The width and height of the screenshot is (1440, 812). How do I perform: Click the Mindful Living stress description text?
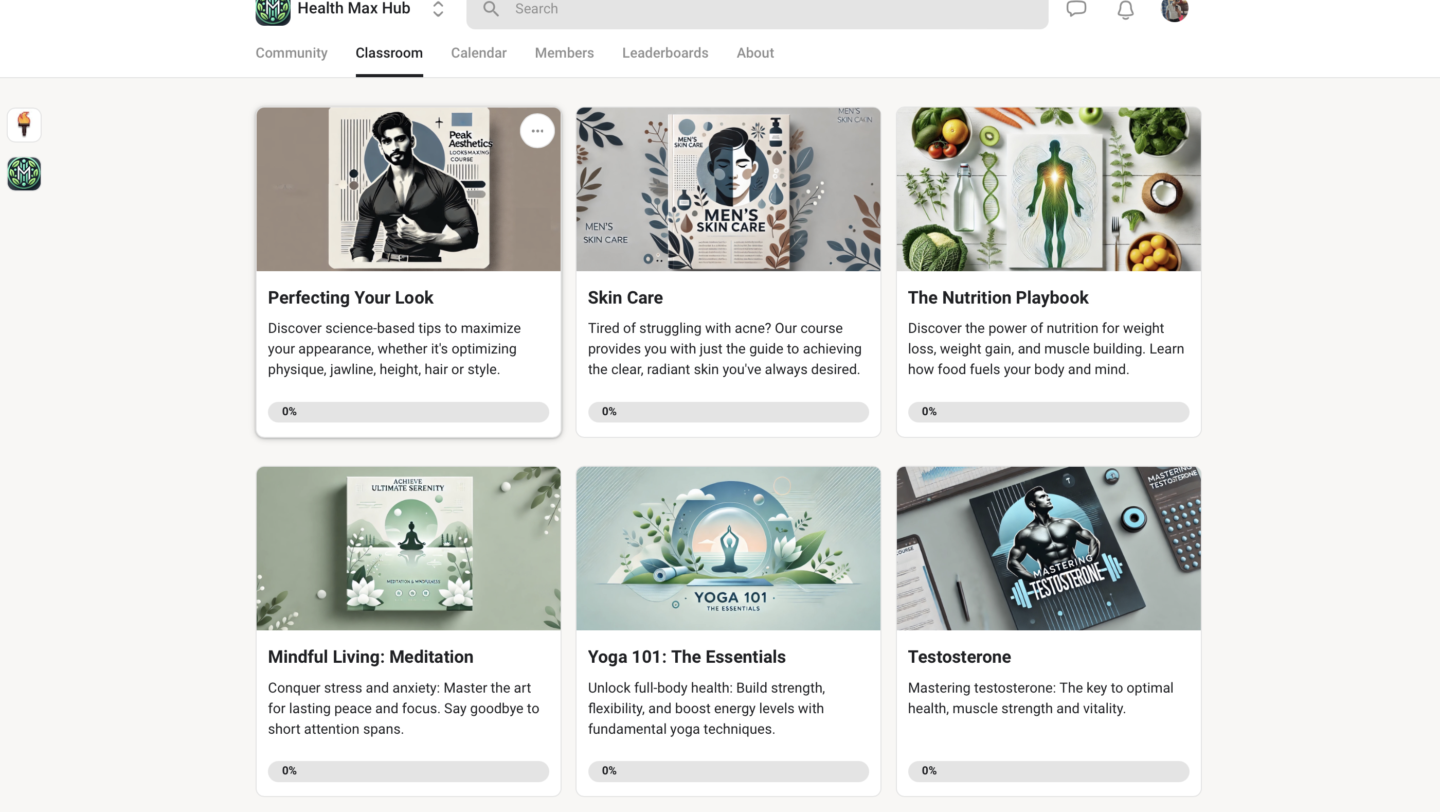(x=403, y=708)
